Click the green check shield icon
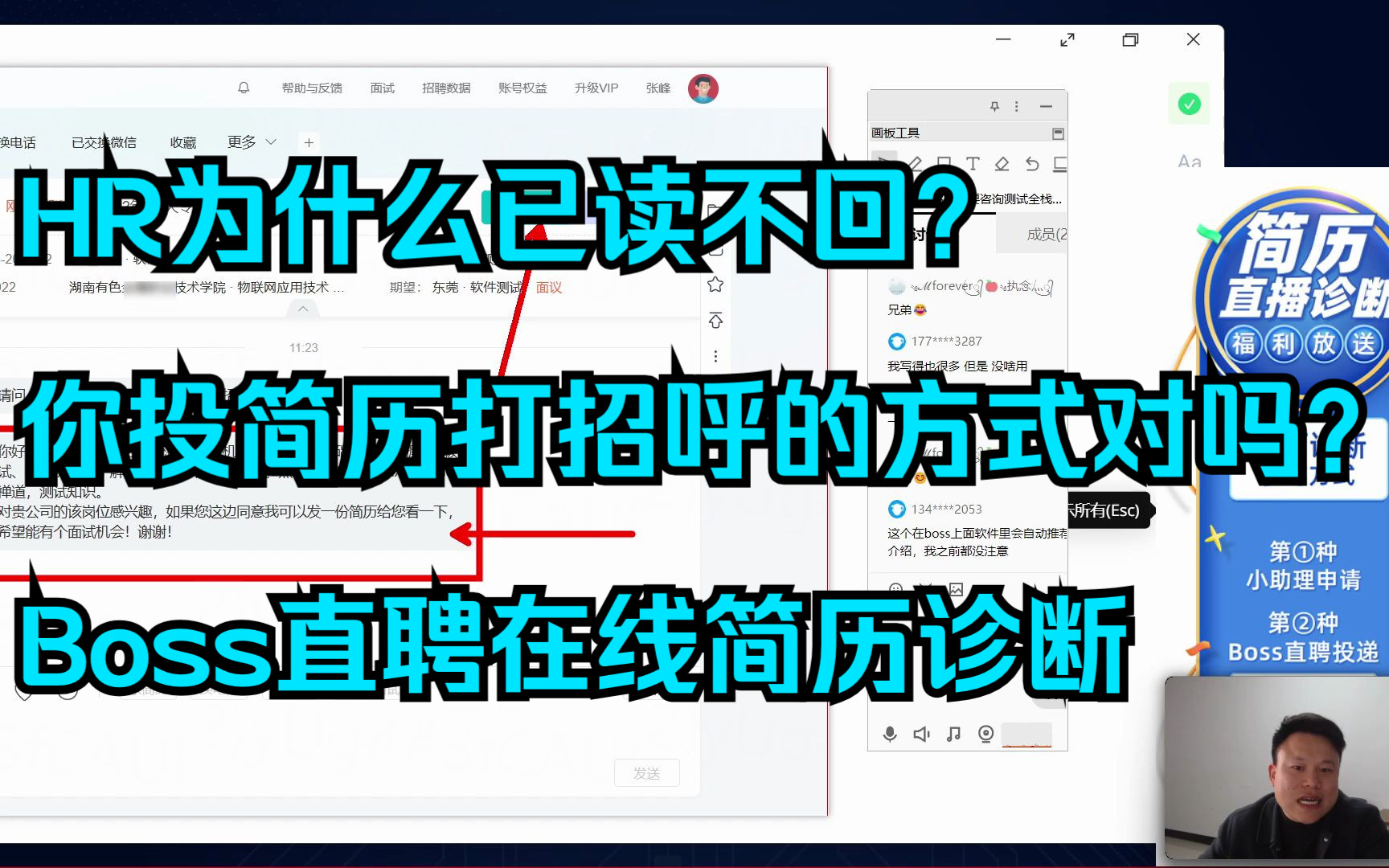The height and width of the screenshot is (868, 1389). [x=1190, y=104]
